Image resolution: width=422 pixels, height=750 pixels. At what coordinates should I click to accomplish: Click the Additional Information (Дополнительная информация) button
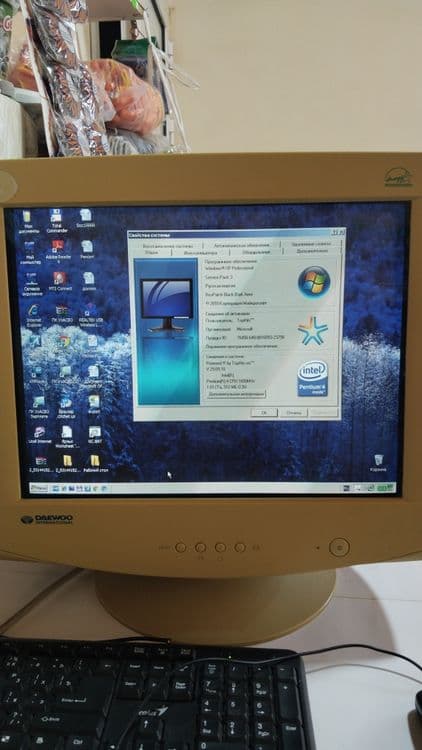[x=236, y=394]
